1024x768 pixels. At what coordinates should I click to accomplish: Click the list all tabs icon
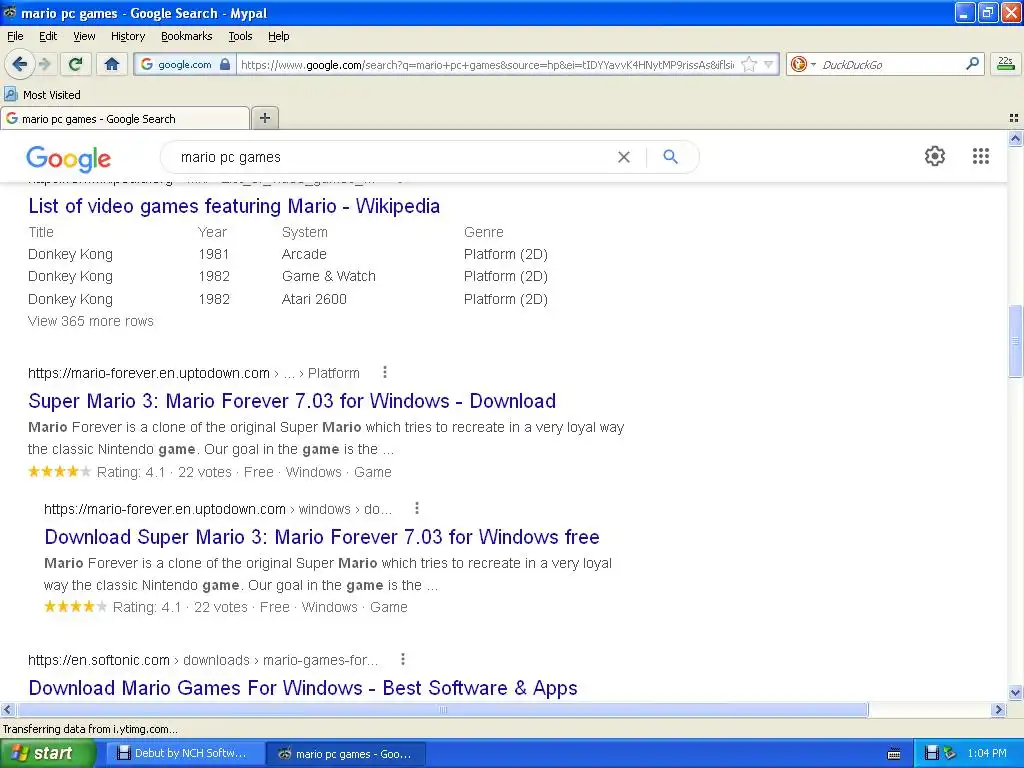pyautogui.click(x=1014, y=118)
